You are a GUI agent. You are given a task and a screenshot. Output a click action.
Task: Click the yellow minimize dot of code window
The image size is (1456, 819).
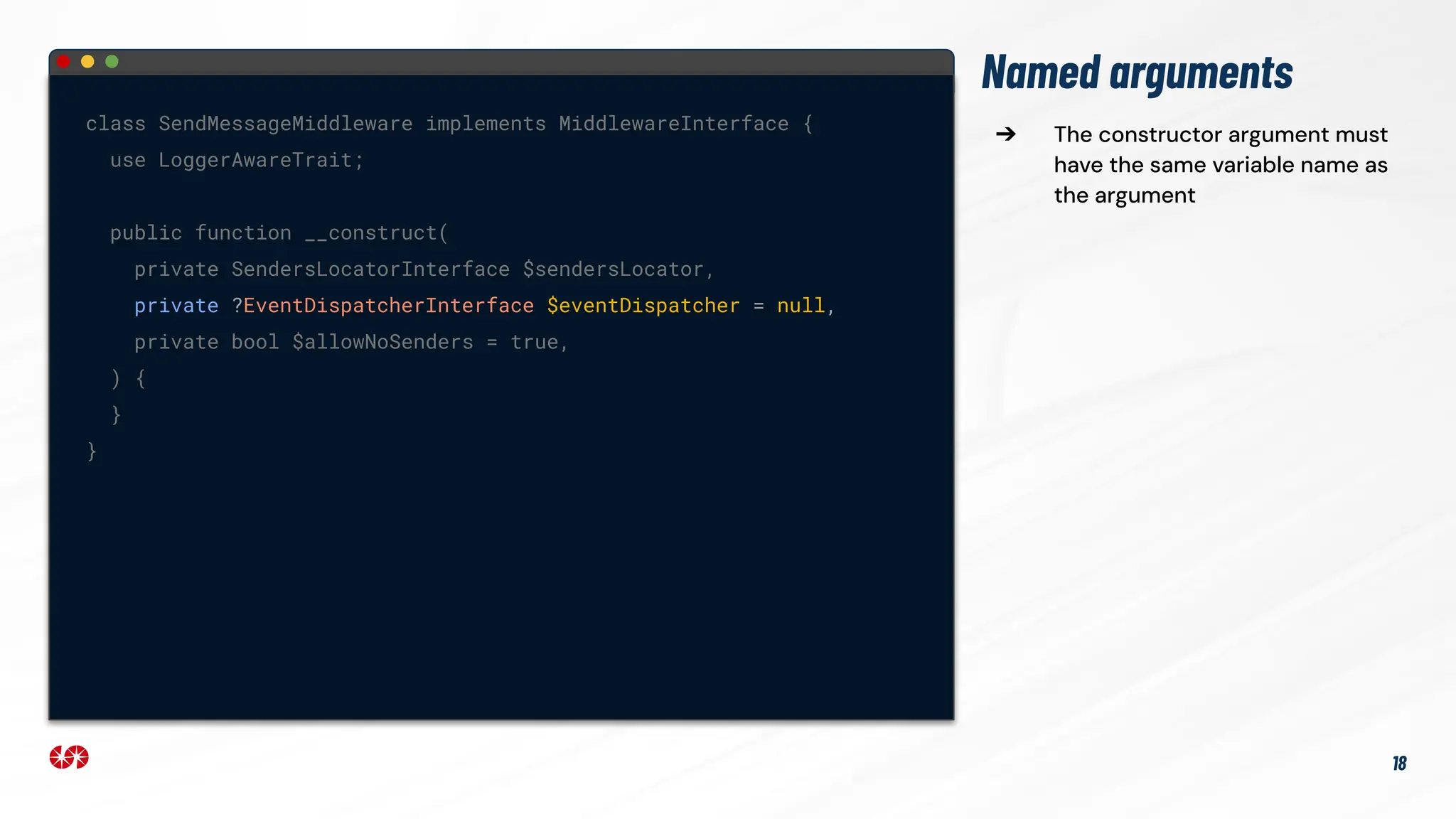87,62
